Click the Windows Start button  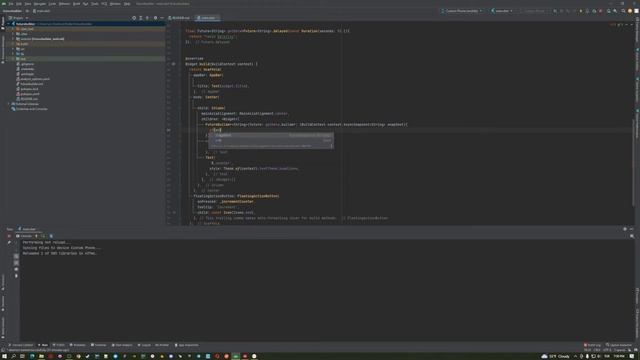tap(4, 356)
